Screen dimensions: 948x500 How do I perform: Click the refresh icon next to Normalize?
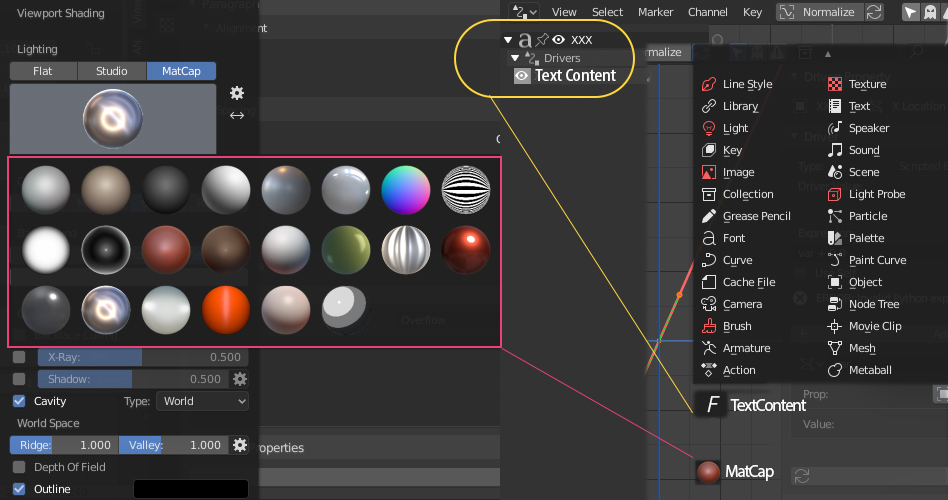point(874,12)
